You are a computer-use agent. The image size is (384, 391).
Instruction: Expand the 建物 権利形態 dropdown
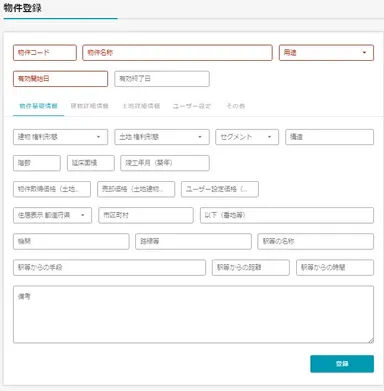60,137
